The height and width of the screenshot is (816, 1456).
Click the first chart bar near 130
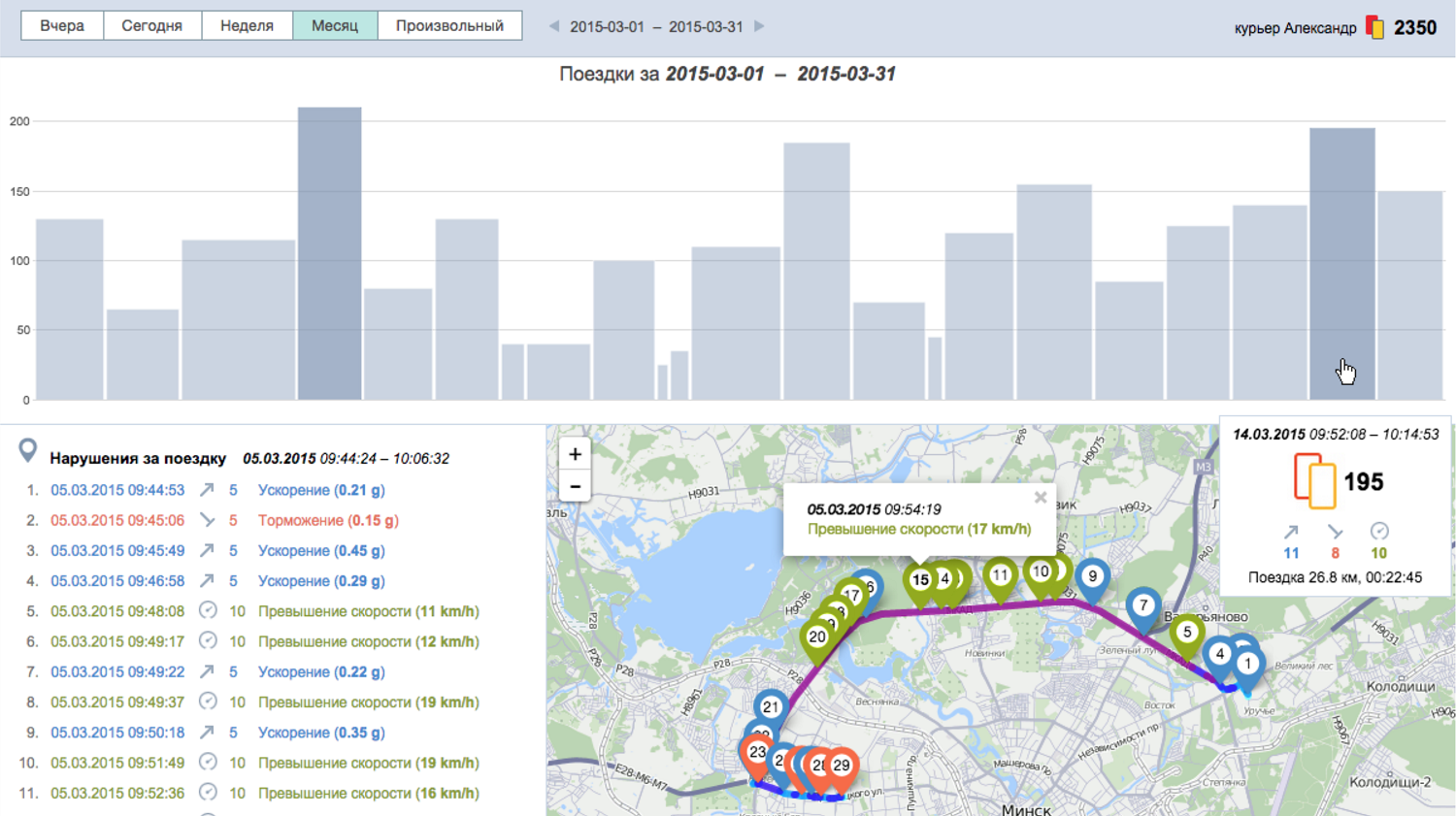pos(70,310)
